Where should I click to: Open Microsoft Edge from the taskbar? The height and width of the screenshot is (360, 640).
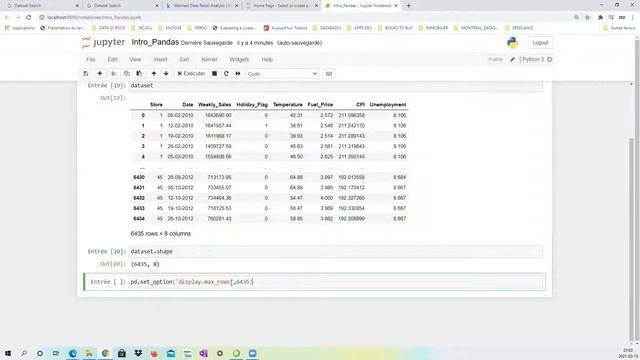click(x=73, y=353)
